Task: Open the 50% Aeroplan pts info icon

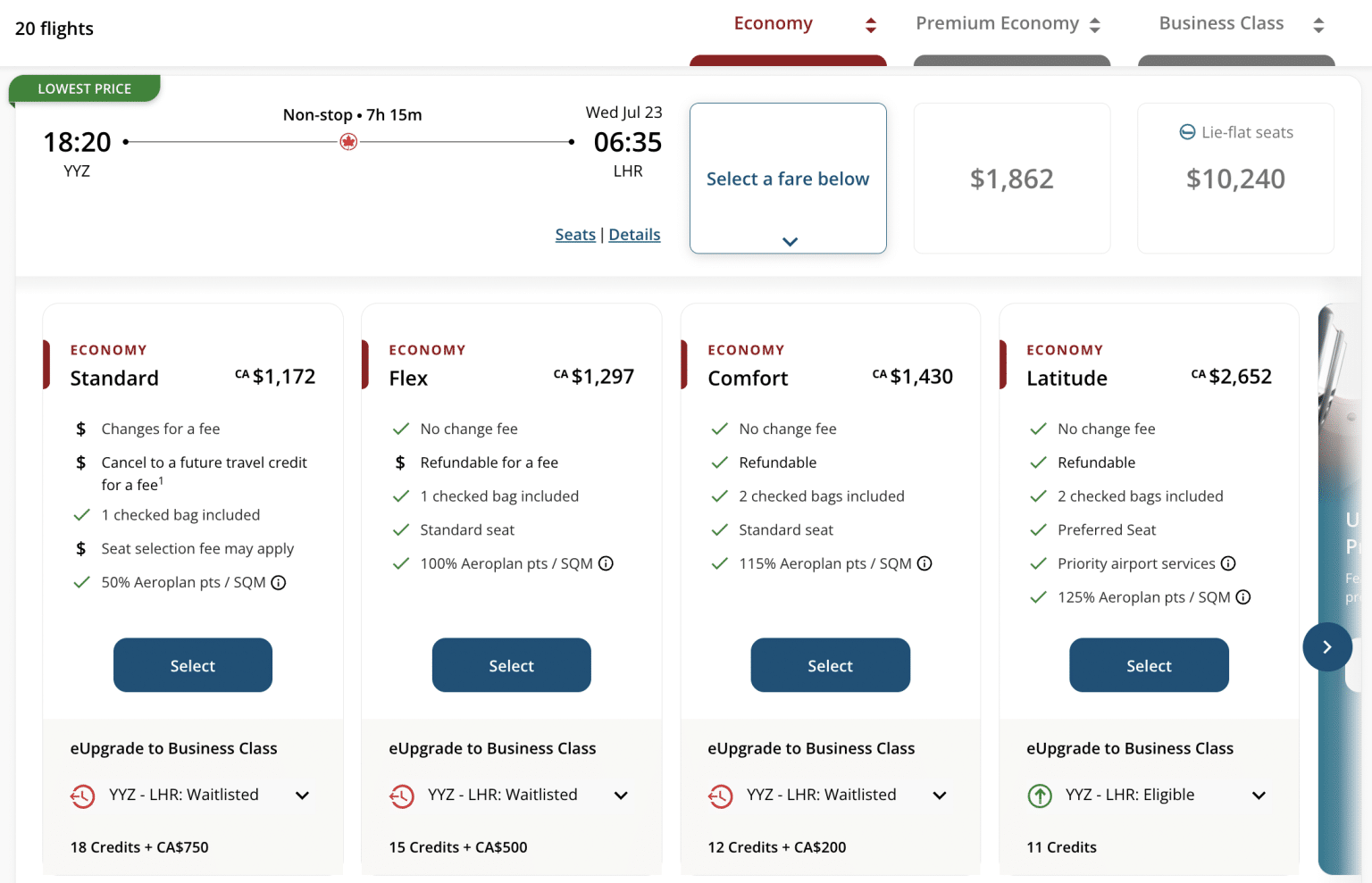Action: point(278,582)
